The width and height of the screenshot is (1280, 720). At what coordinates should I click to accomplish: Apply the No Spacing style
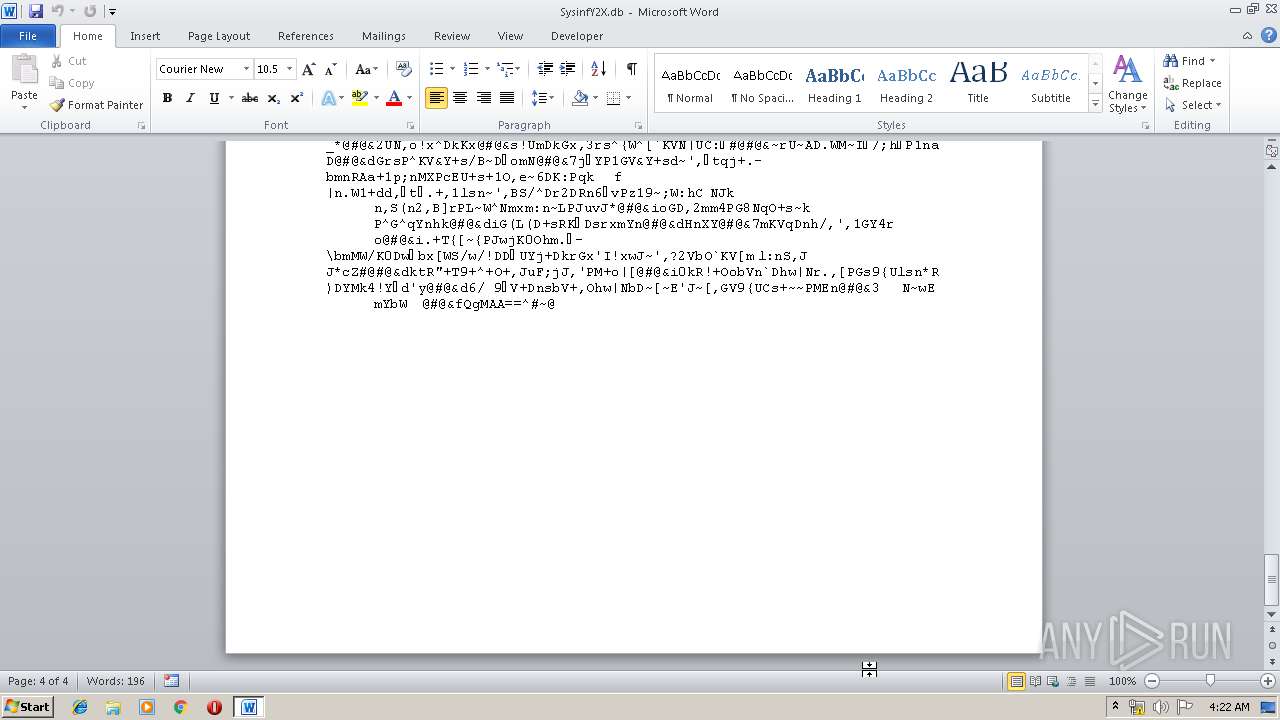[762, 84]
